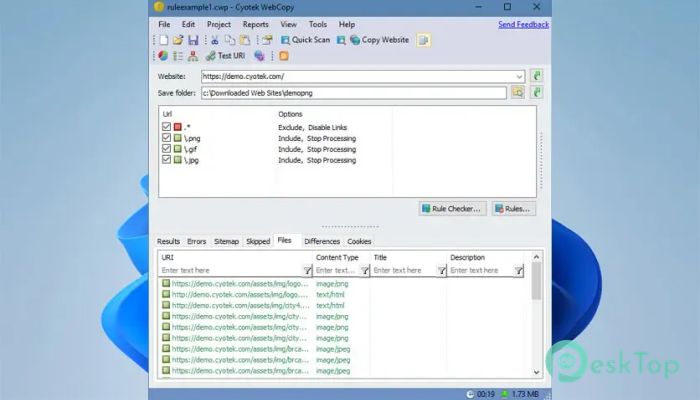This screenshot has width=700, height=400.
Task: Open the Rules dialog button
Action: tap(514, 208)
